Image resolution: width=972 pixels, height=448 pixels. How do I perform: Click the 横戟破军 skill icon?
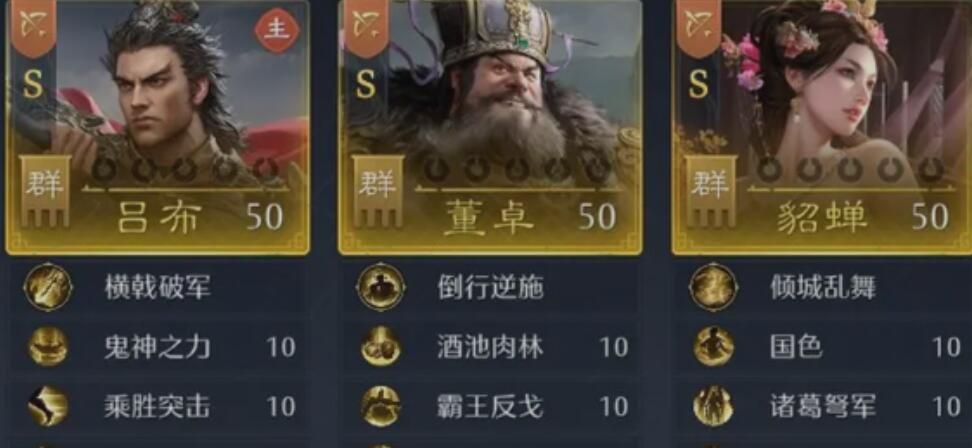(48, 287)
